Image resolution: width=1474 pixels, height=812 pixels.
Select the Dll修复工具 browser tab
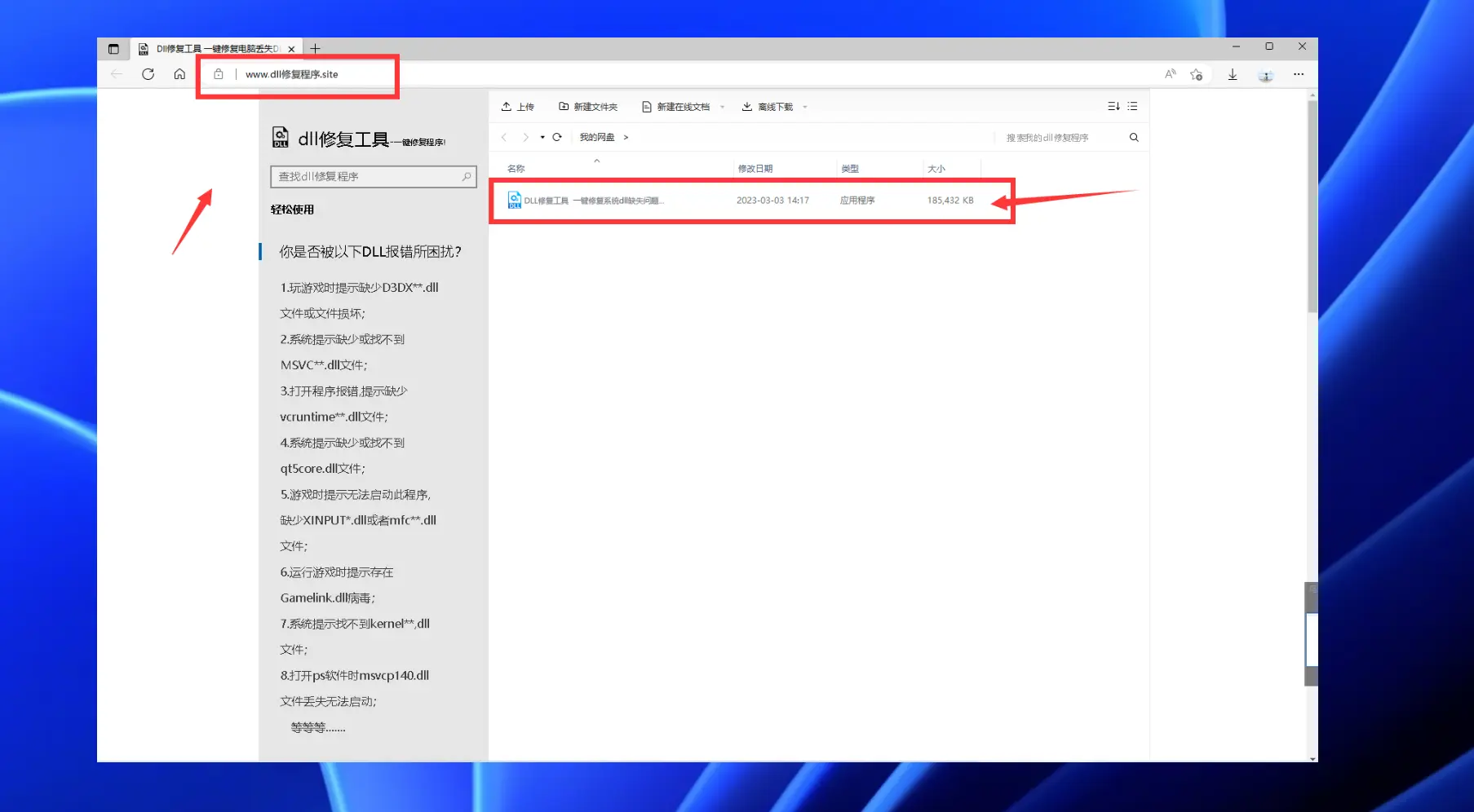(x=217, y=49)
